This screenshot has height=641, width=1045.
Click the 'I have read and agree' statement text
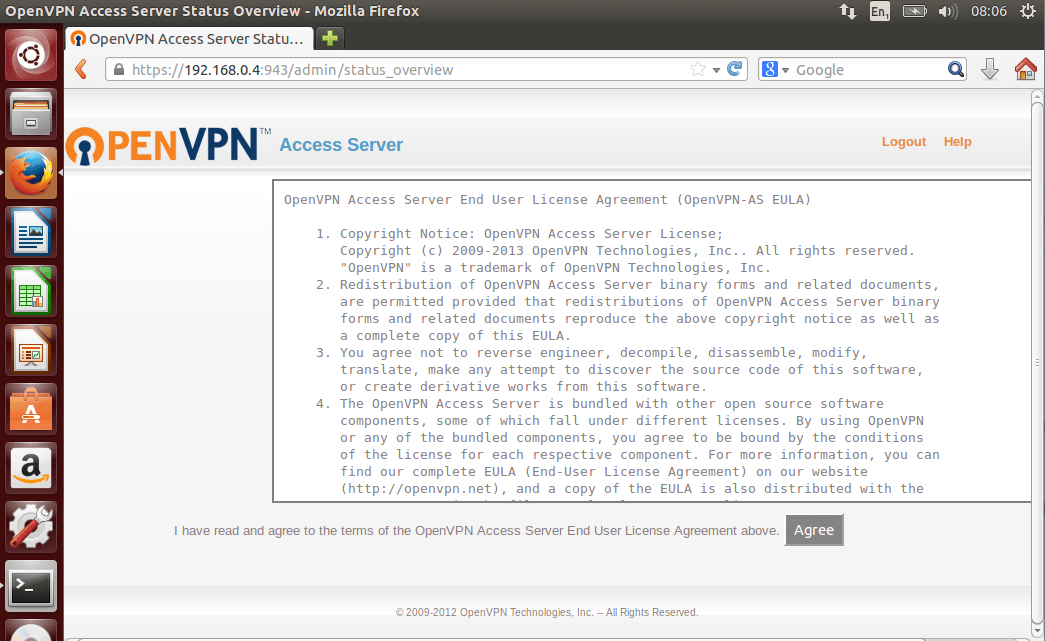[477, 531]
